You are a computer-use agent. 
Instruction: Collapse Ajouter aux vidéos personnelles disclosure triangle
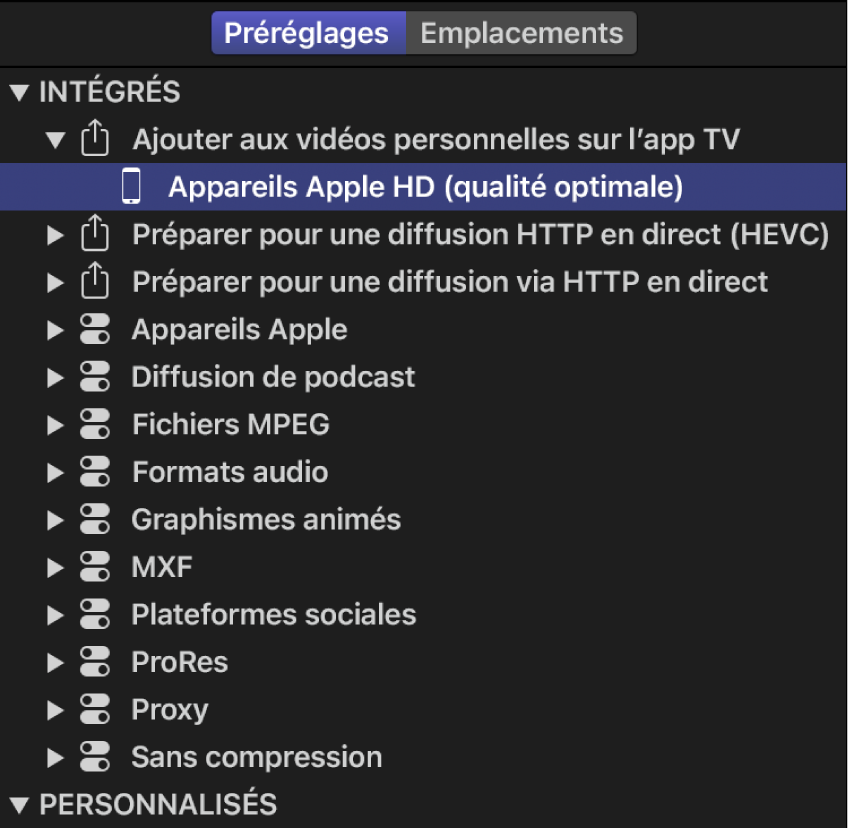[x=55, y=140]
